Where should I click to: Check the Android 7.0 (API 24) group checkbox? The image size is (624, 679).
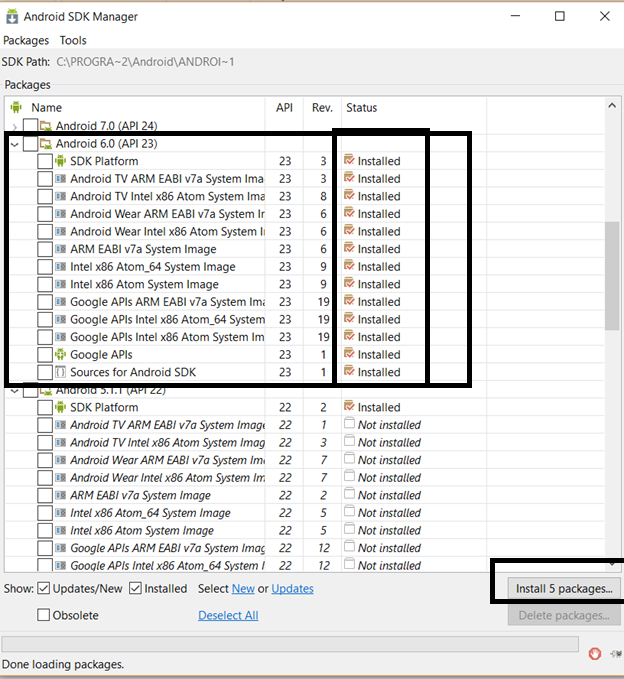point(30,126)
